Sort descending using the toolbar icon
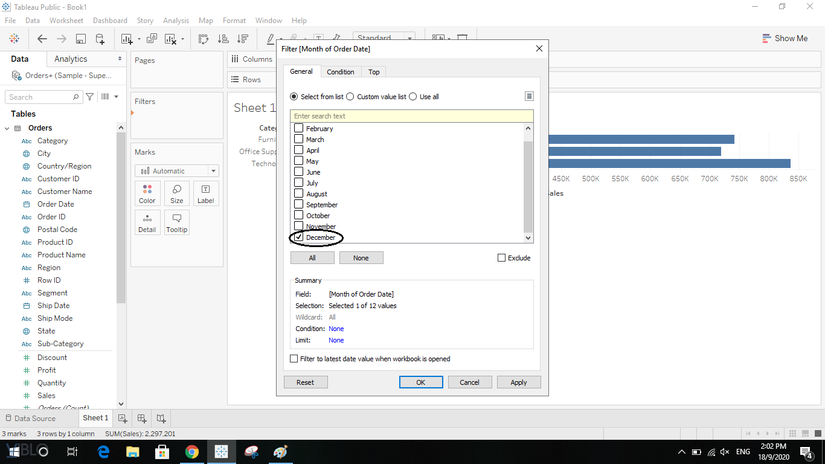The image size is (825, 464). (243, 39)
